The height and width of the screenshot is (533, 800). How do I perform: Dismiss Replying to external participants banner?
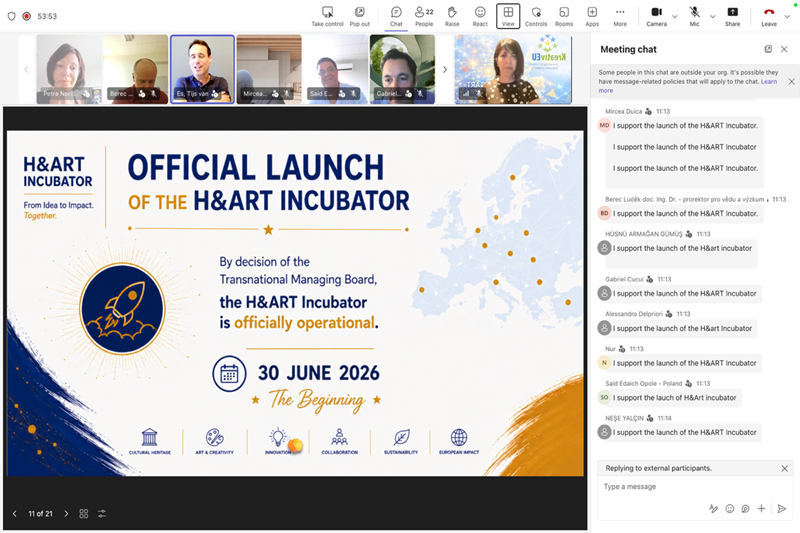point(785,468)
